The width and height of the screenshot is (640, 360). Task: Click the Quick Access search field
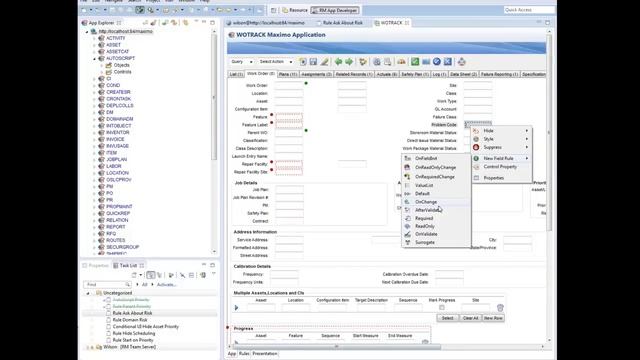pos(529,10)
